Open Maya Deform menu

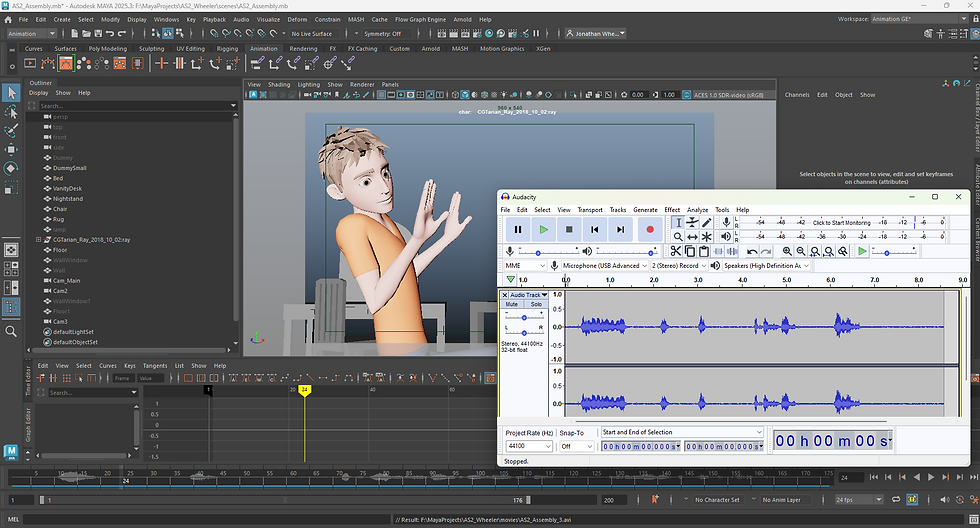[x=298, y=19]
